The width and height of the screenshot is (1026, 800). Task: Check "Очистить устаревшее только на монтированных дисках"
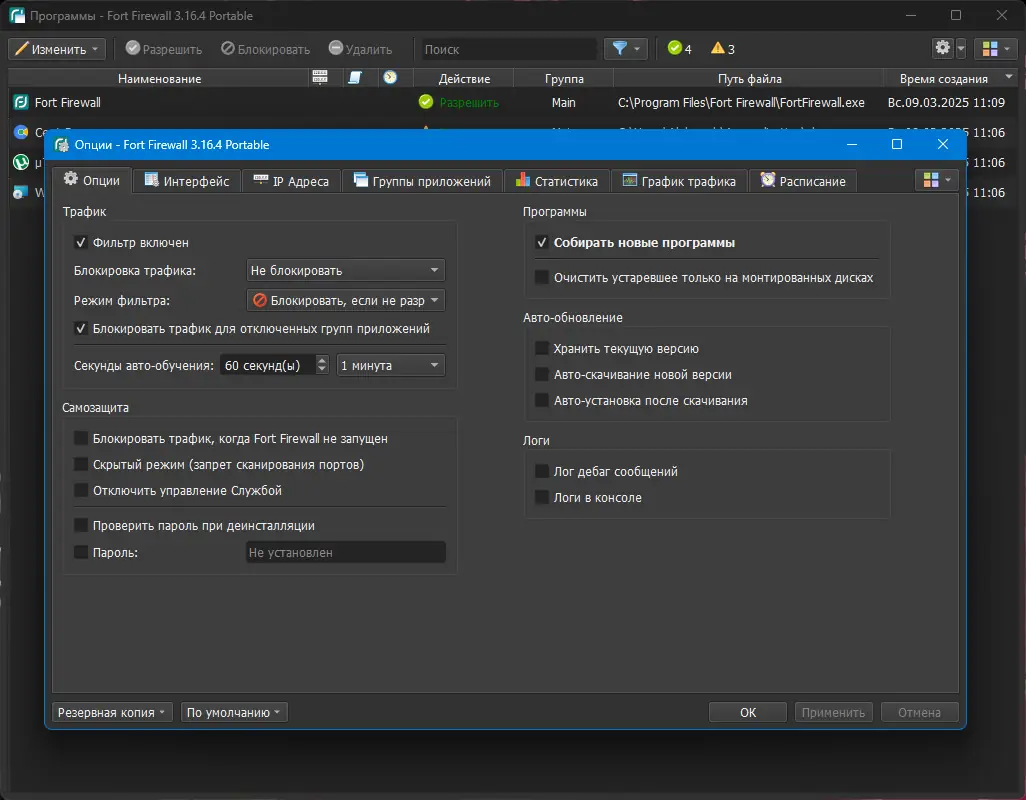pos(542,277)
